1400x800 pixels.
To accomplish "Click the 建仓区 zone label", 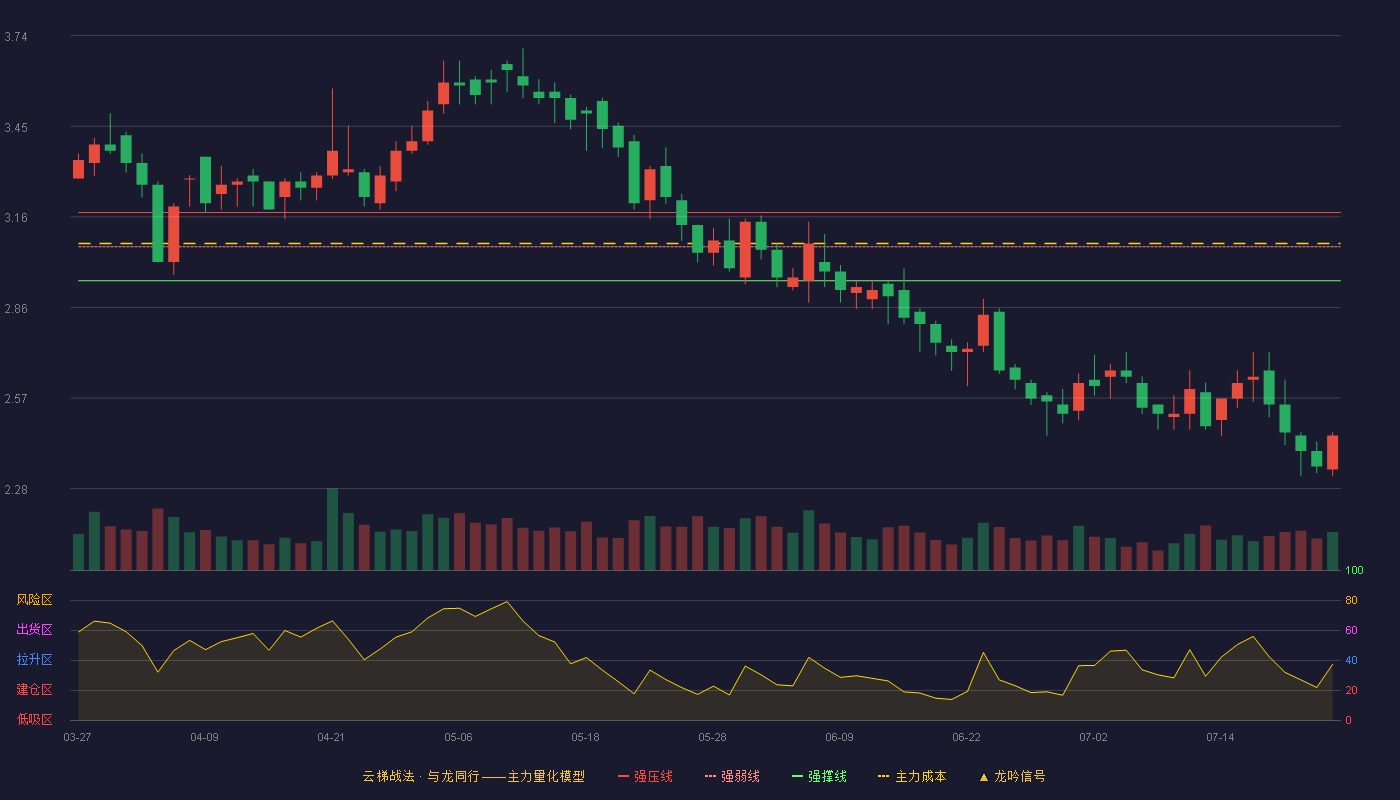I will click(x=34, y=690).
